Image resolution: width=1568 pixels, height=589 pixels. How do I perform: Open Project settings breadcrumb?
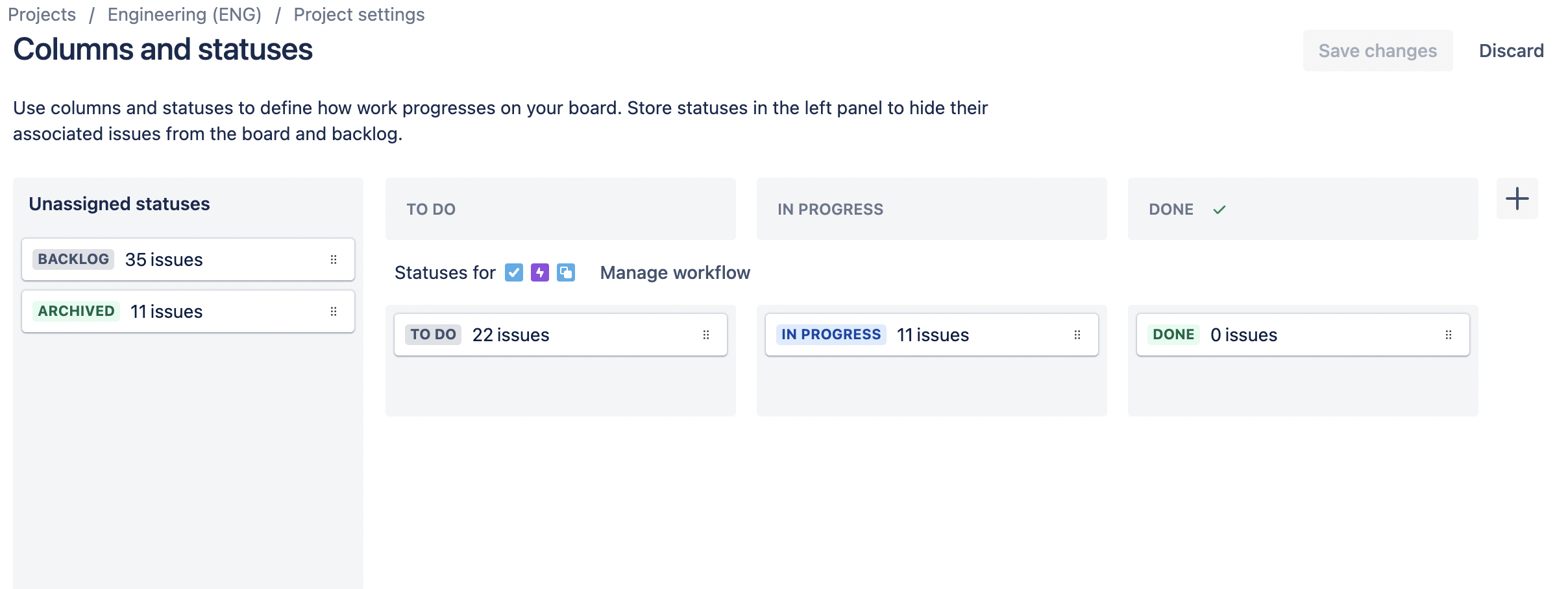[359, 14]
